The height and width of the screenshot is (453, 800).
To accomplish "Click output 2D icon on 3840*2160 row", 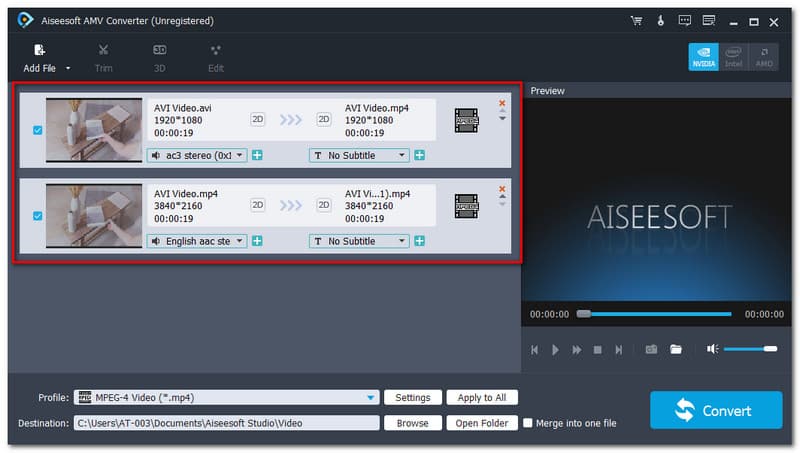I will click(x=324, y=205).
